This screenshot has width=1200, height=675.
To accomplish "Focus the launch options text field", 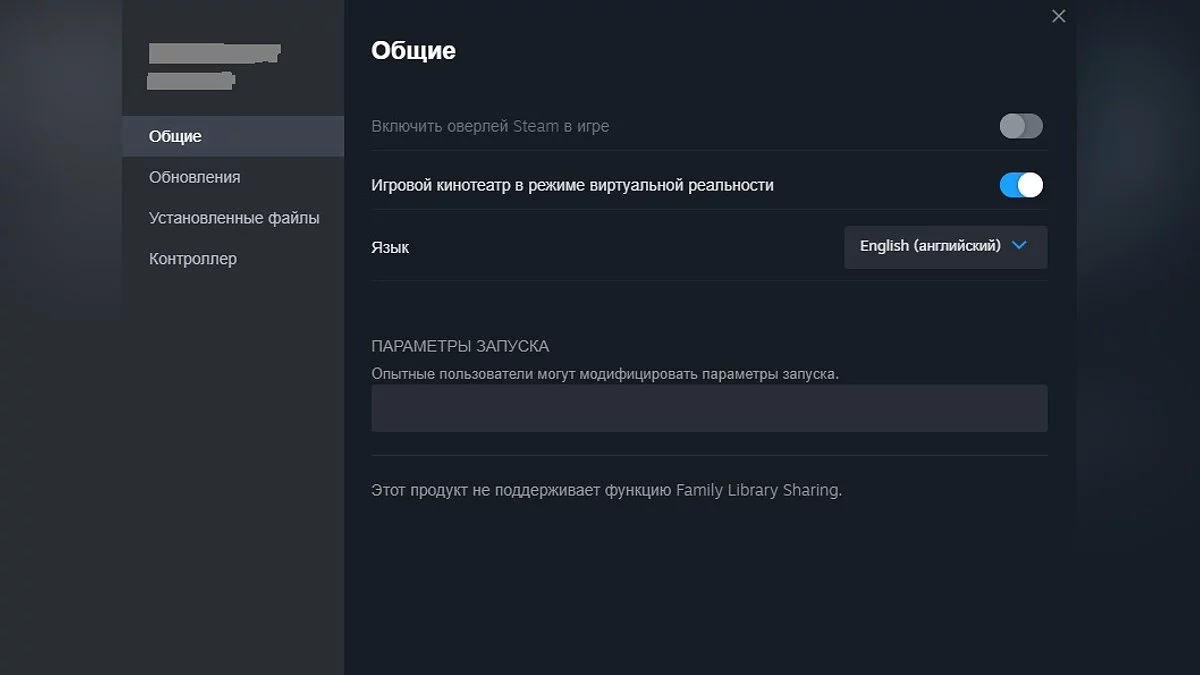I will [709, 408].
